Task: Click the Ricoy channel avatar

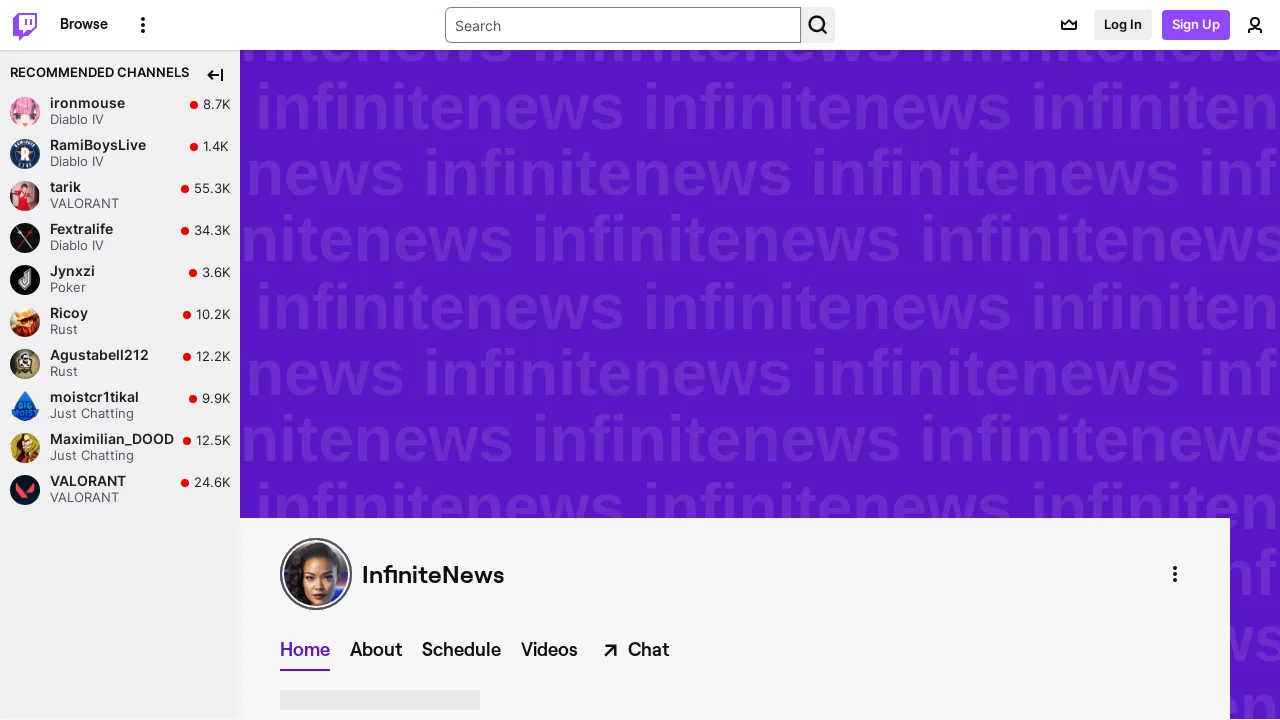Action: coord(25,321)
